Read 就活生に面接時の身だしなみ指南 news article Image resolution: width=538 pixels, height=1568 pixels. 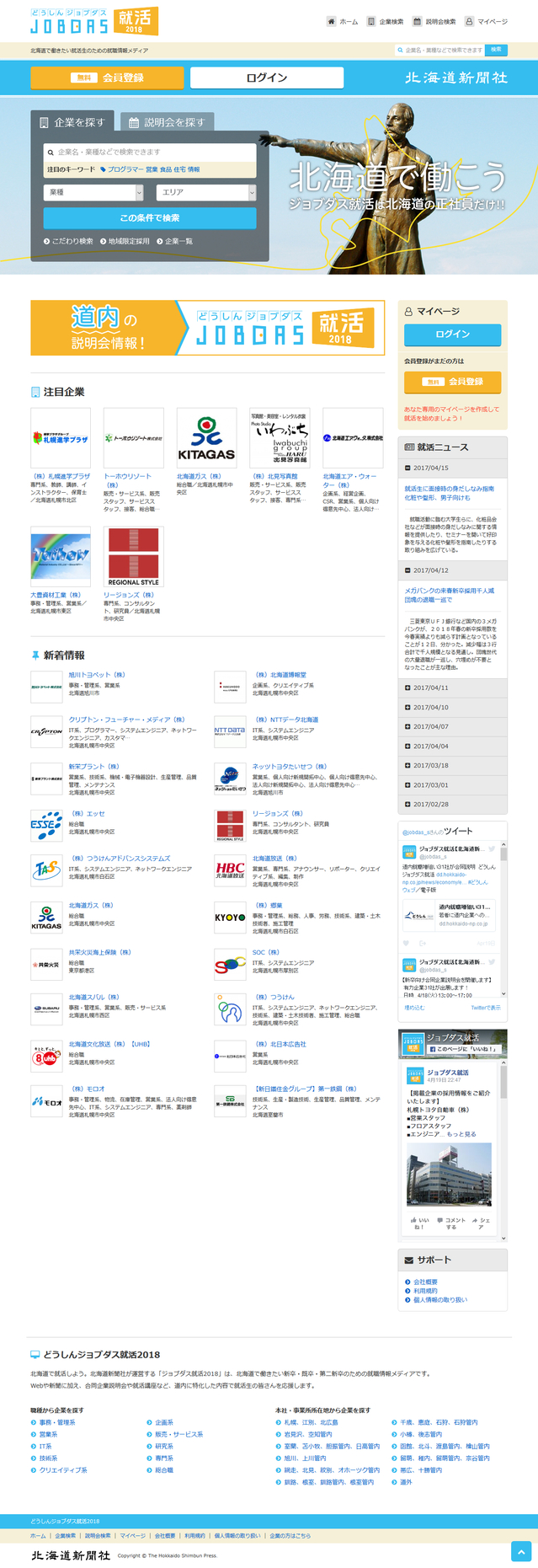point(449,493)
